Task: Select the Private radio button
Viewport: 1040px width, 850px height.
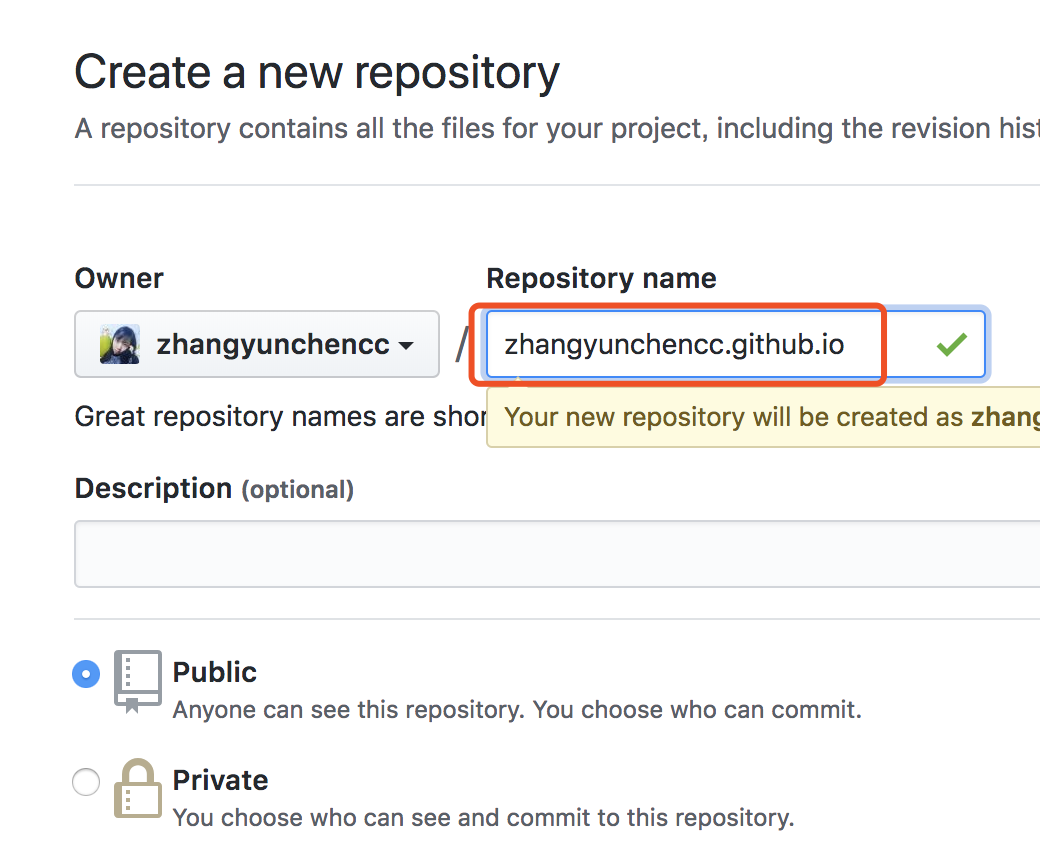Action: tap(87, 782)
